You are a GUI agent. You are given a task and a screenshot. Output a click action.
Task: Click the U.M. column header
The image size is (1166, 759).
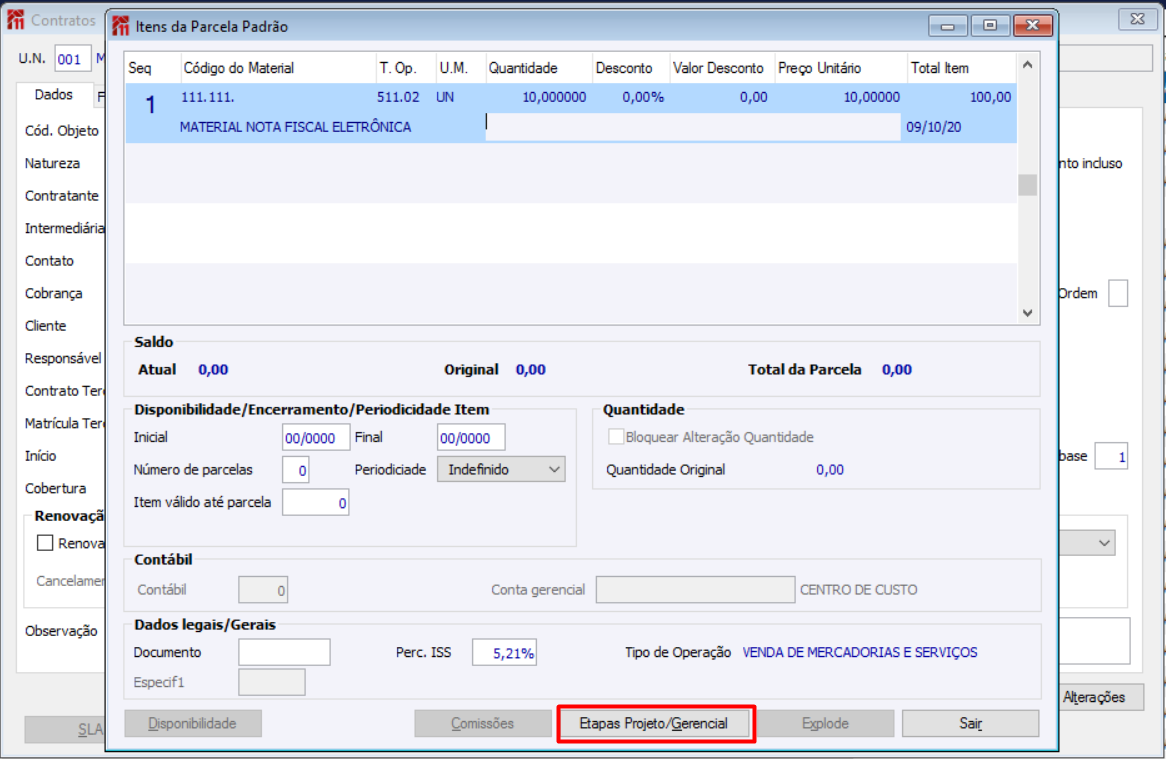coord(461,68)
